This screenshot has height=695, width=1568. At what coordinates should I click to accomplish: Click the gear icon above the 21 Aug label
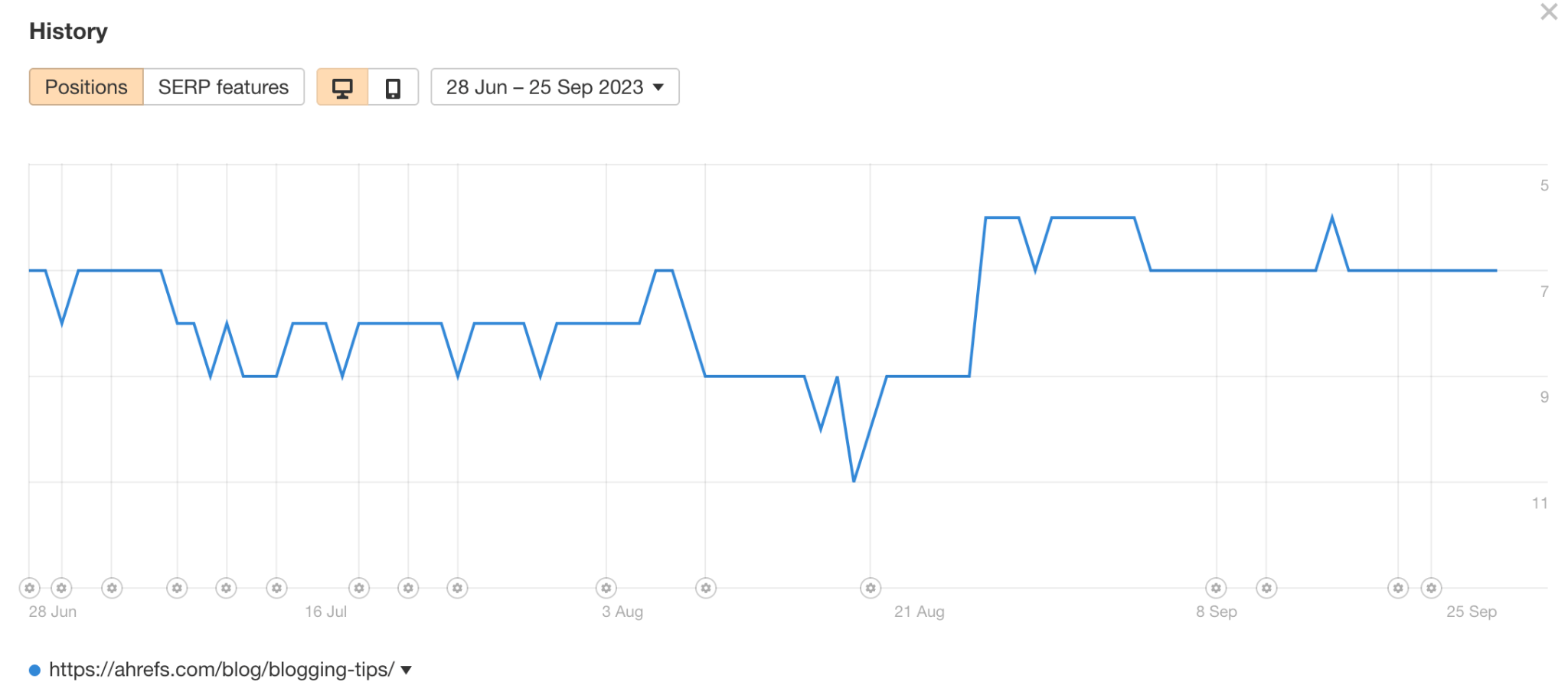(x=870, y=588)
